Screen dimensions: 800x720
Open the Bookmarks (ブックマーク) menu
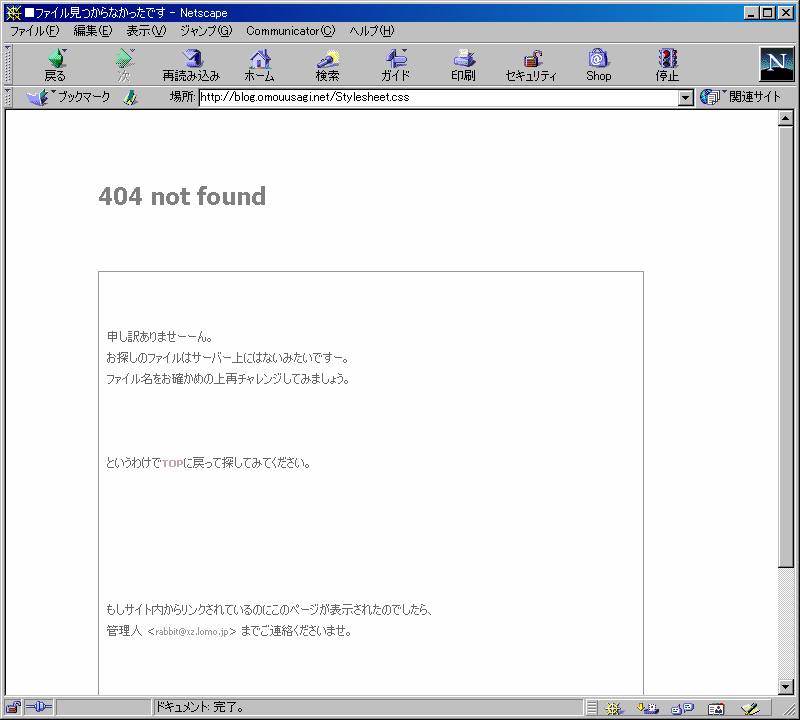68,97
